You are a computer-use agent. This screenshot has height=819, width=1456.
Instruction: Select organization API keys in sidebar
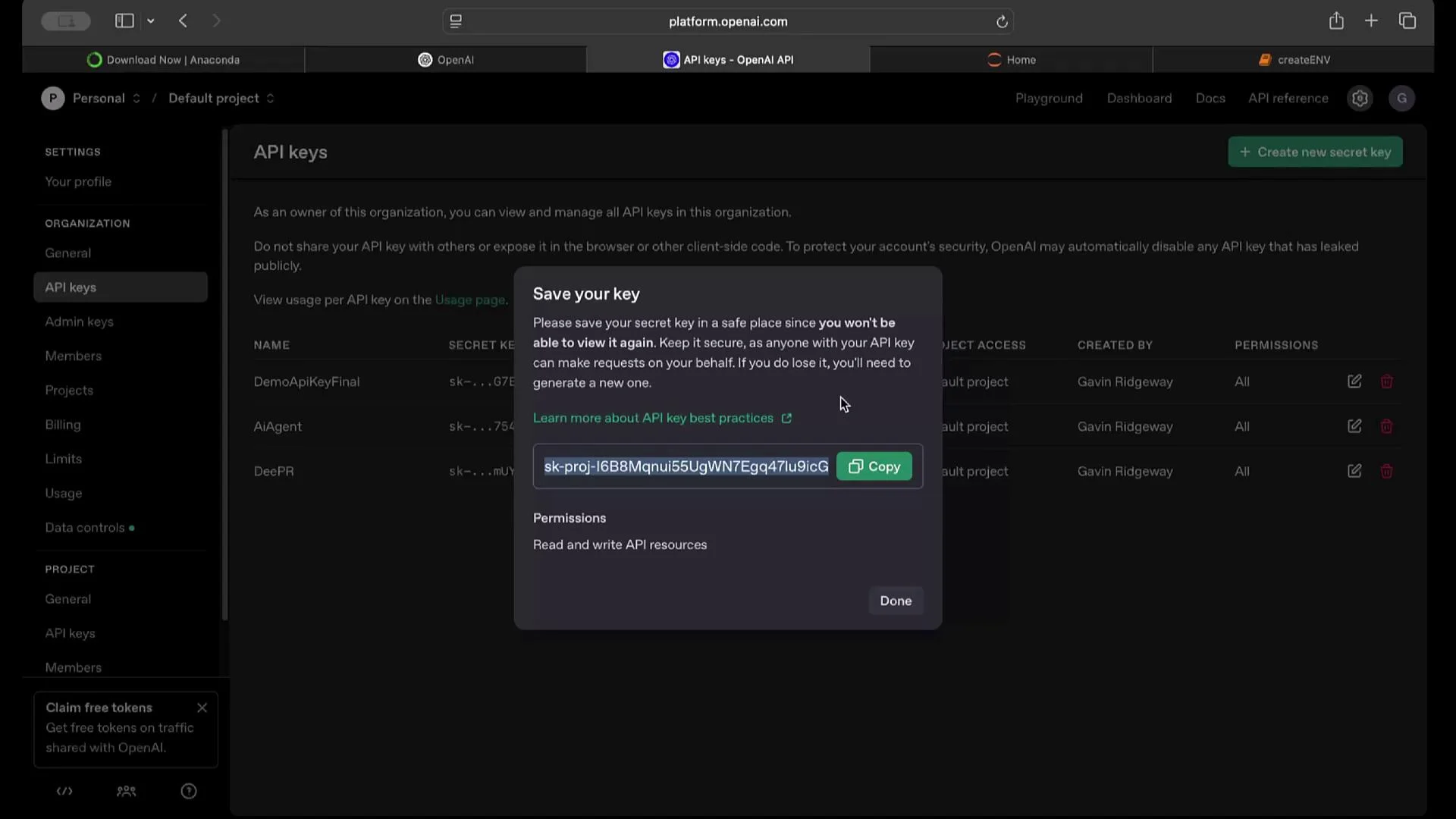(x=121, y=287)
